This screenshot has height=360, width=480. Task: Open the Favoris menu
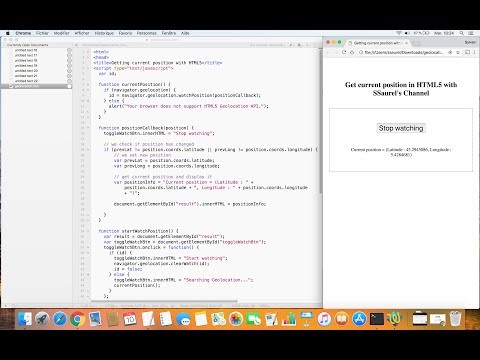(125, 33)
